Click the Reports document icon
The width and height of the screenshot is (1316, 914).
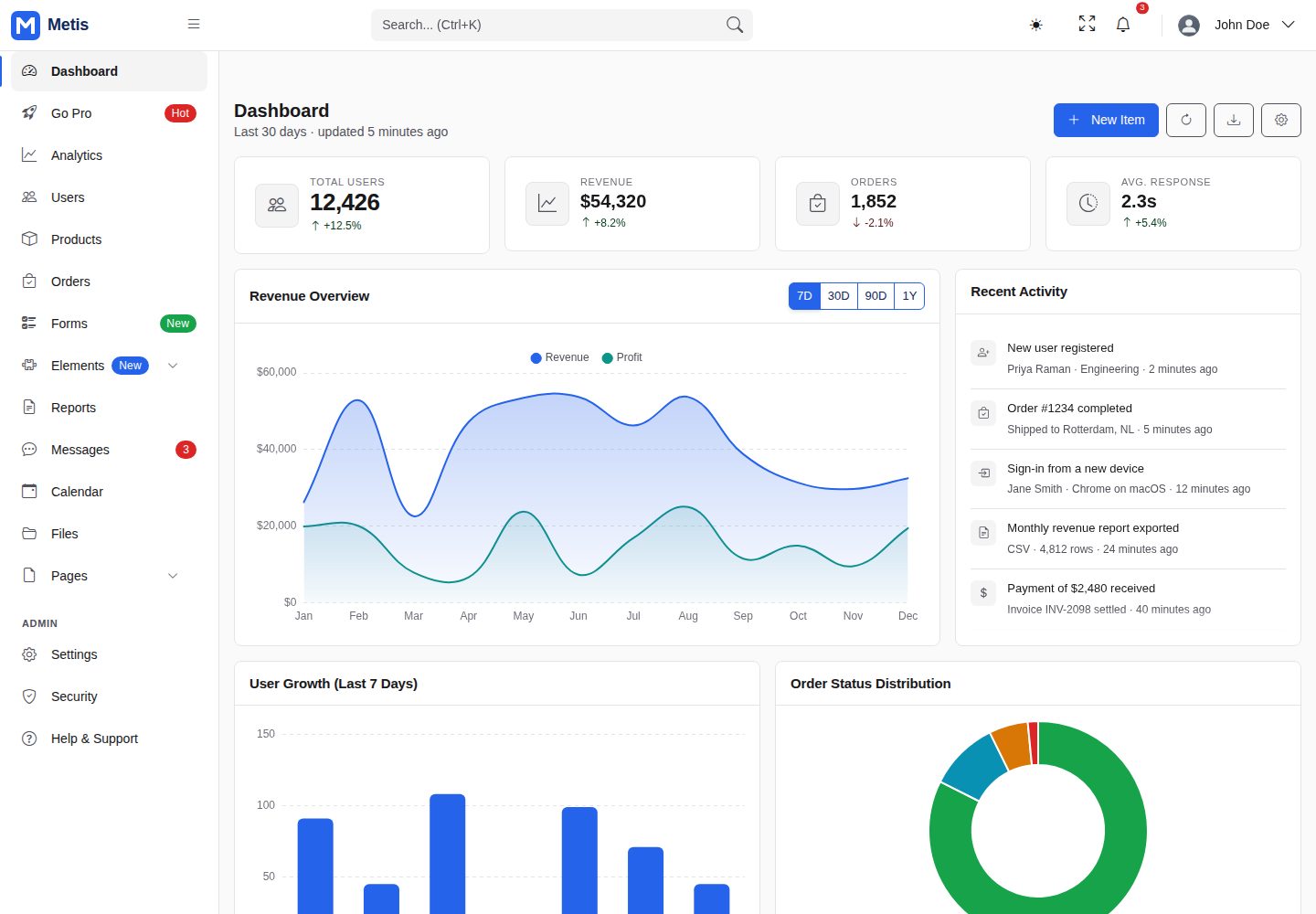pyautogui.click(x=29, y=408)
